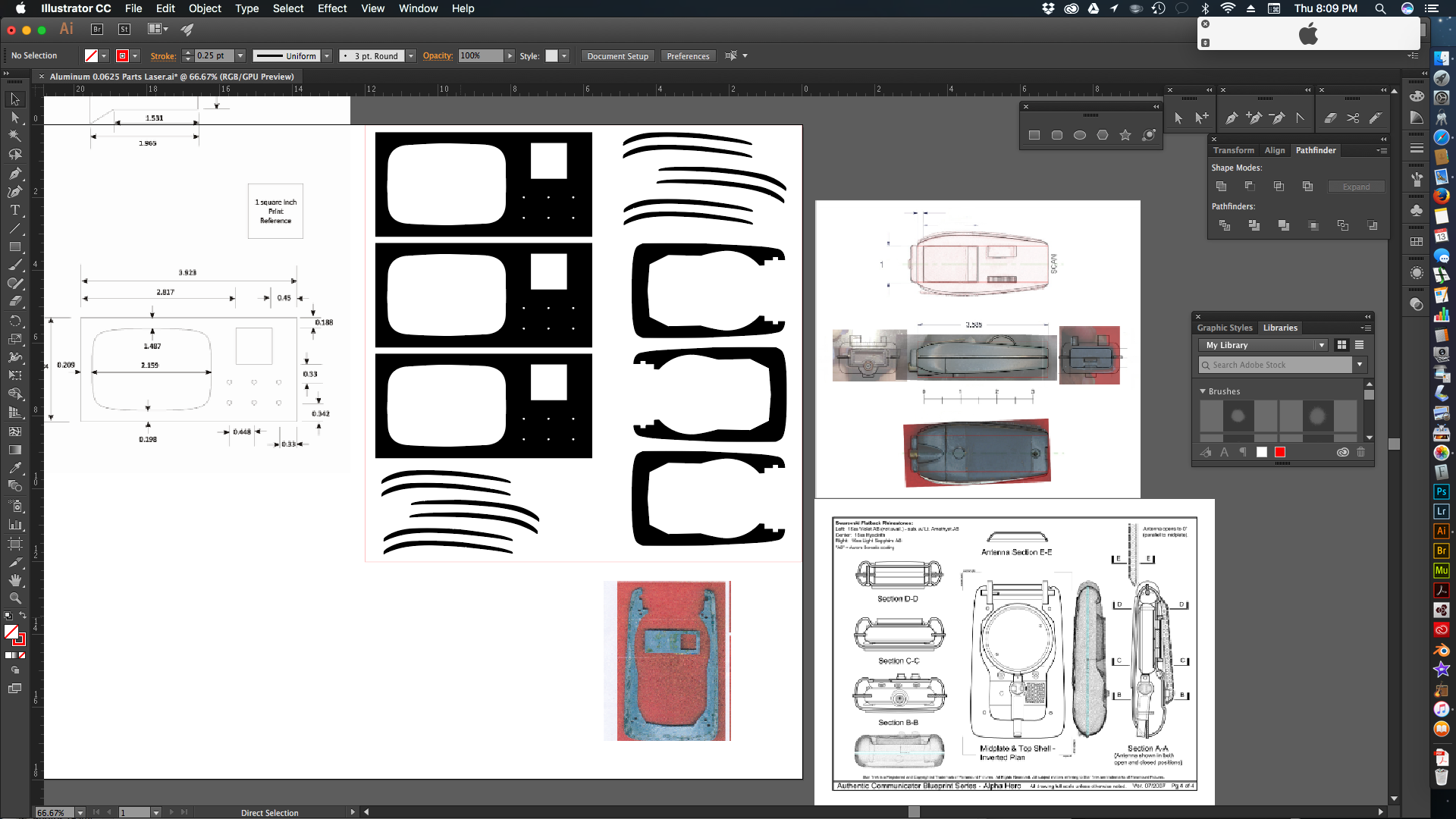This screenshot has width=1456, height=819.
Task: Select the Eyedropper tool
Action: pos(14,468)
